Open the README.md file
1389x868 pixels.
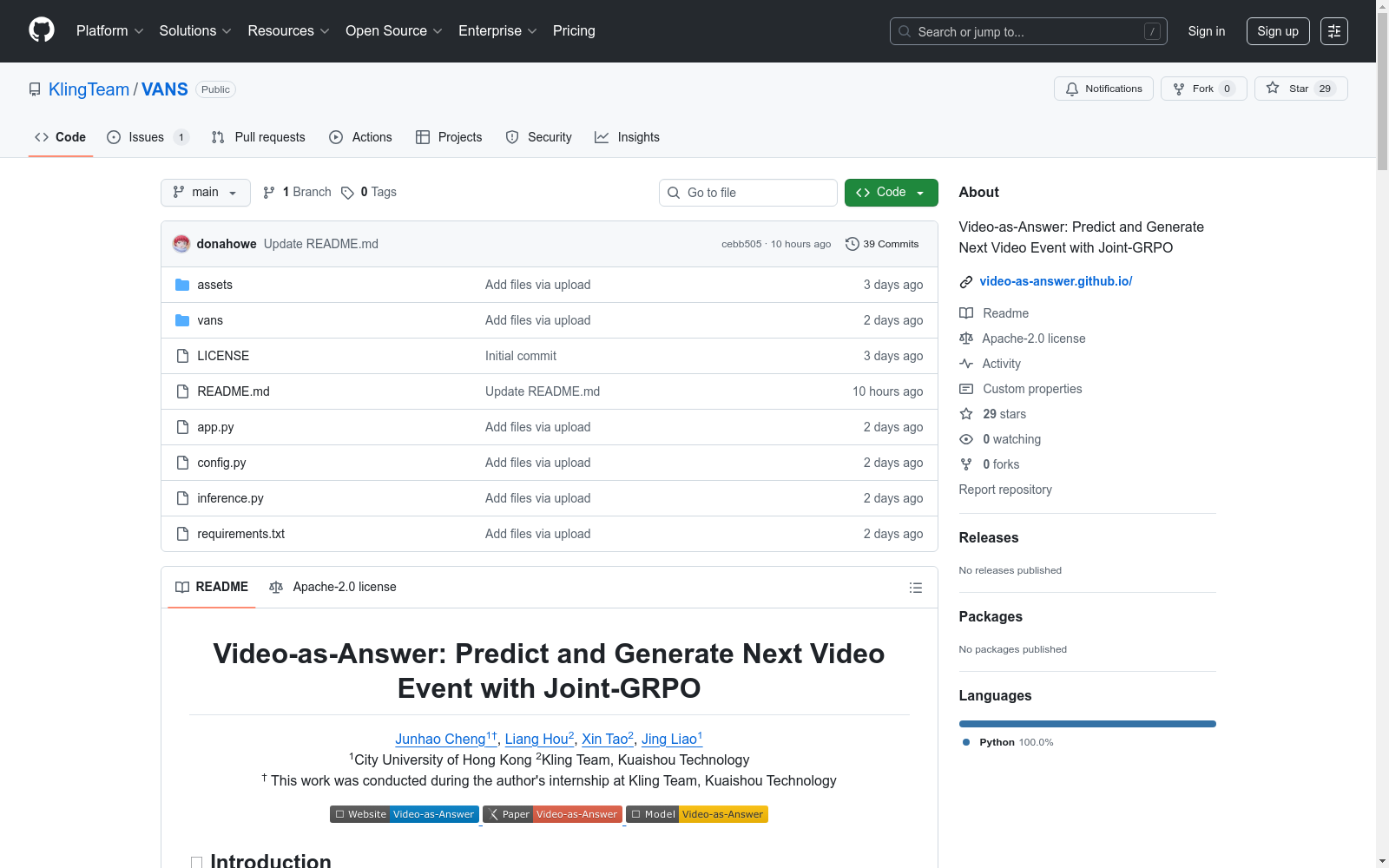234,391
